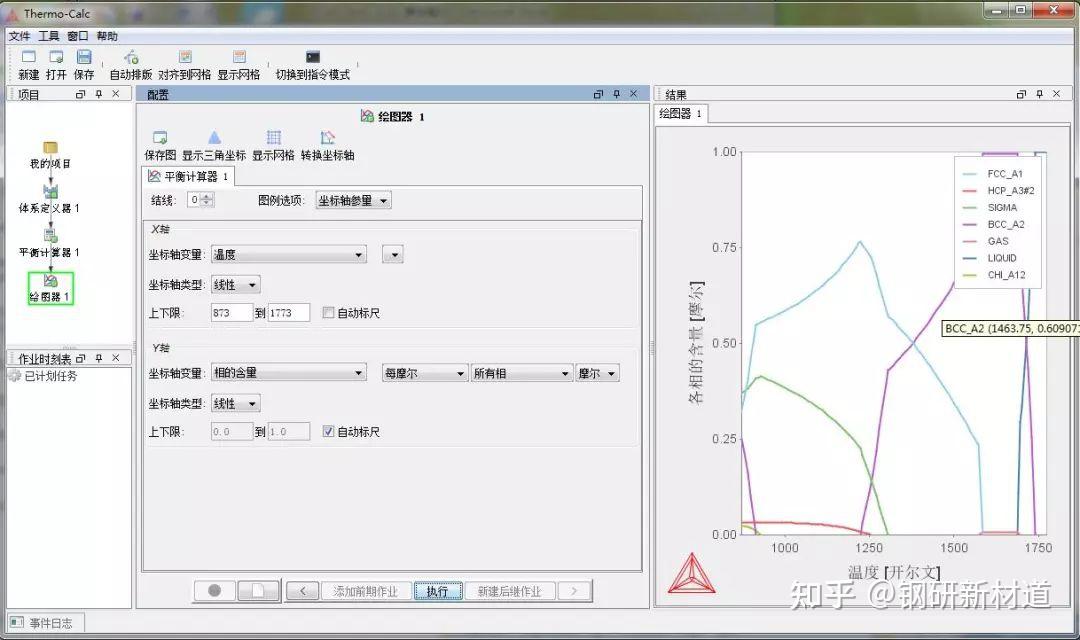Open the 工具 menu

pos(47,35)
